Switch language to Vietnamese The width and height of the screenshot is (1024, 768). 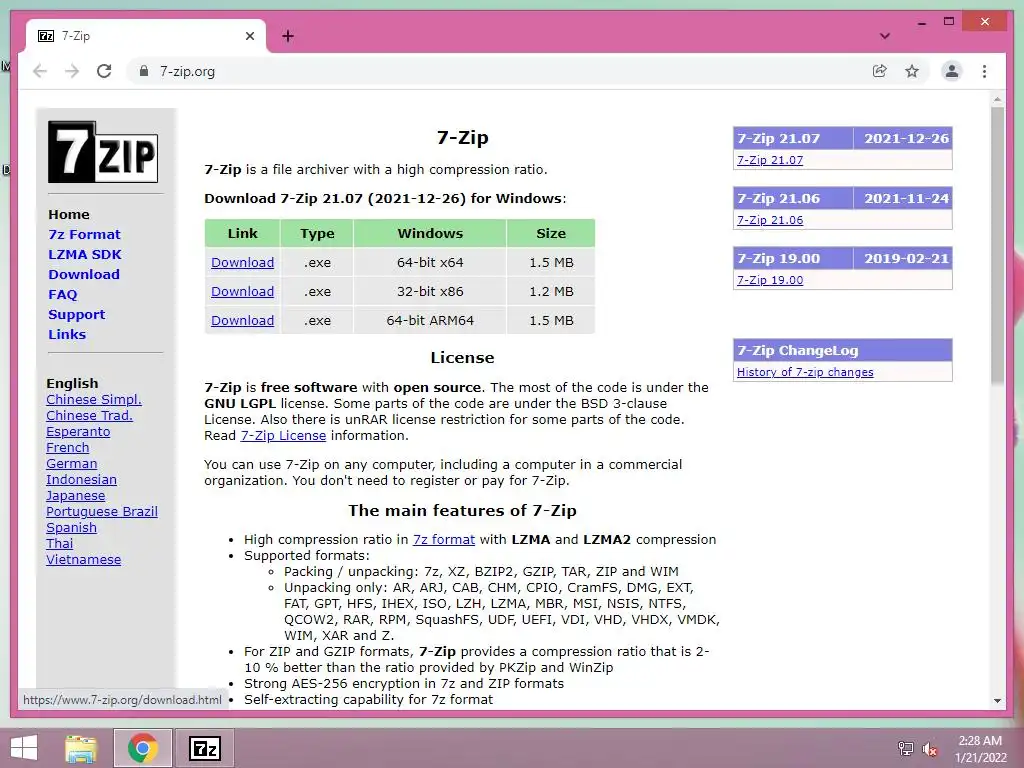click(83, 560)
